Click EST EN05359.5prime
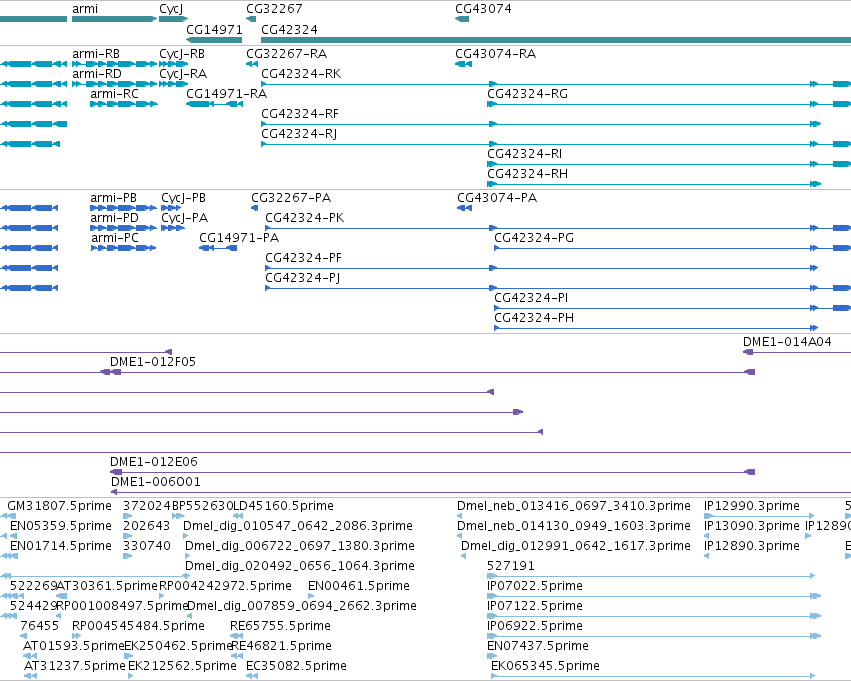The width and height of the screenshot is (851, 681). pyautogui.click(x=61, y=527)
